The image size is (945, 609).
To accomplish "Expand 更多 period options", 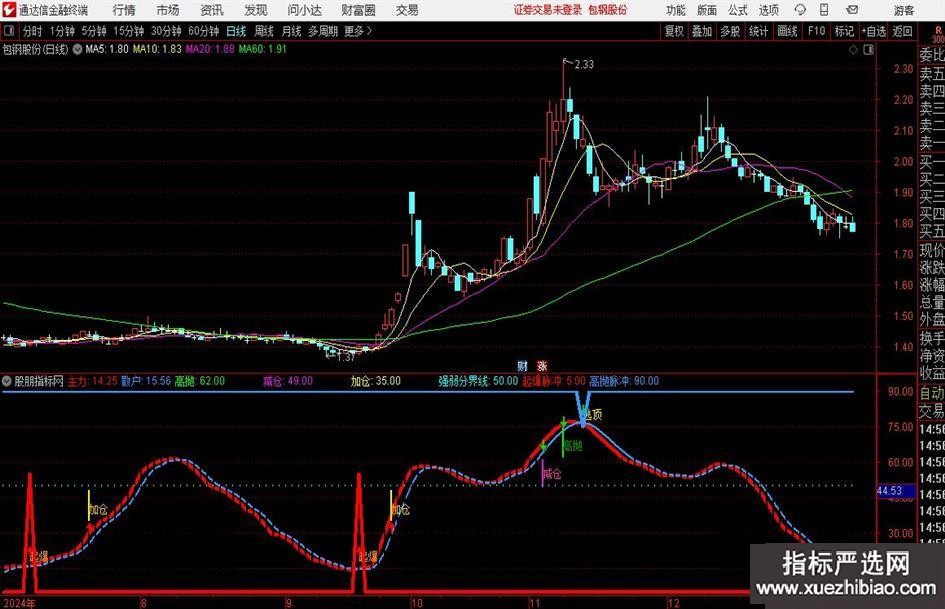I will coord(358,31).
